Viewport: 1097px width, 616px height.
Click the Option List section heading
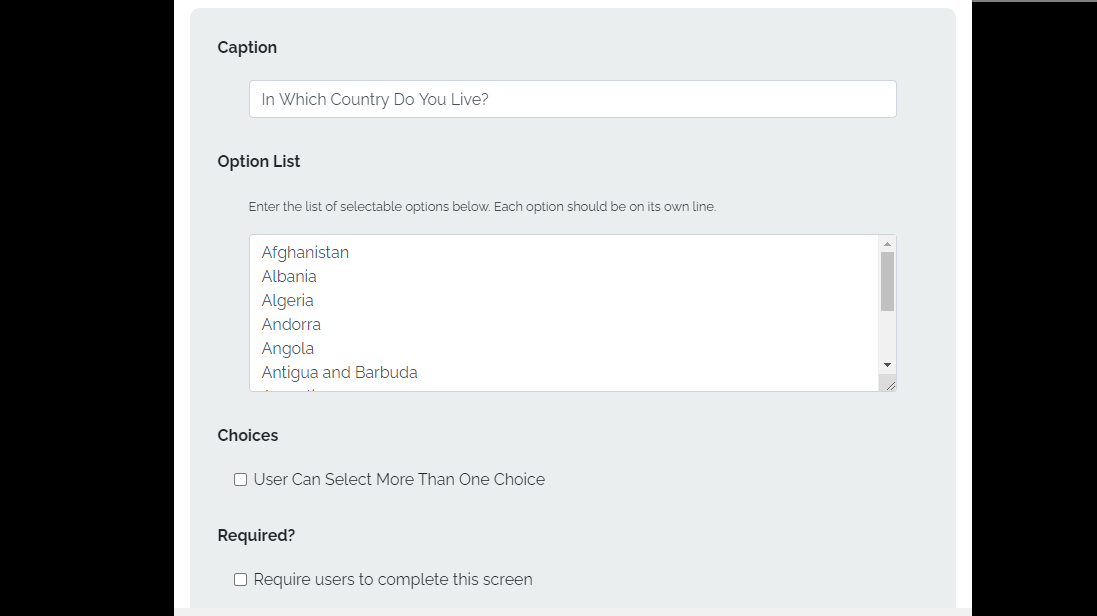[x=259, y=162]
